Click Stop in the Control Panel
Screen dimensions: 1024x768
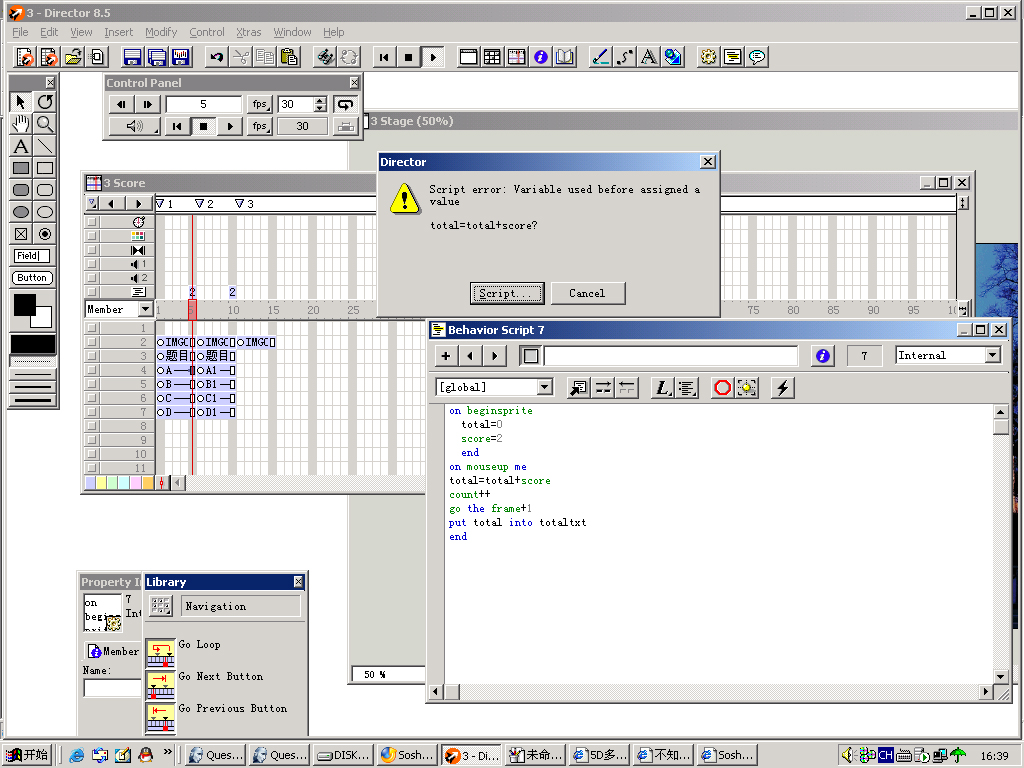click(203, 126)
